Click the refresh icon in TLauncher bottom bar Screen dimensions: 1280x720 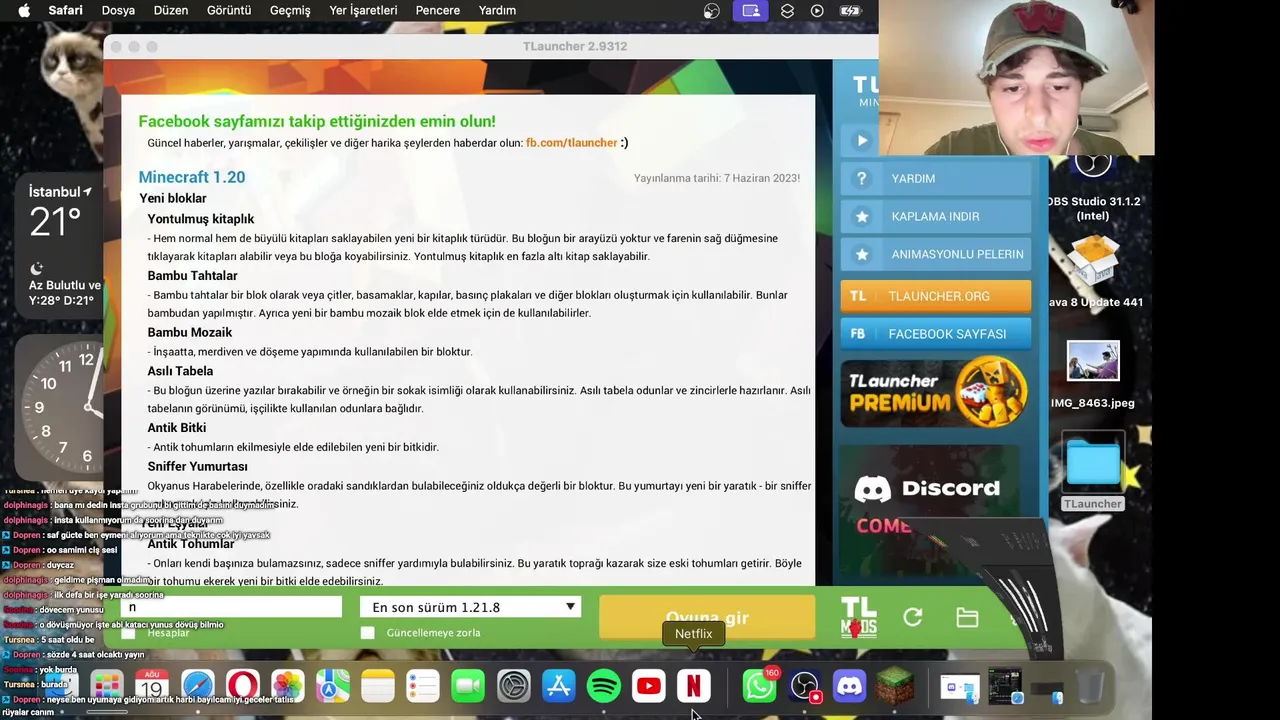tap(912, 618)
